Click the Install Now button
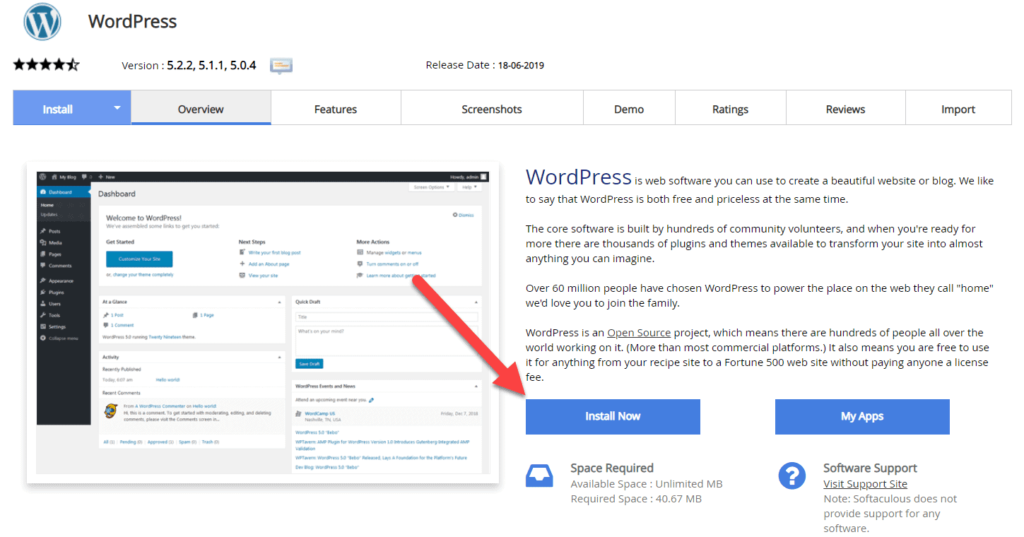This screenshot has width=1024, height=537. [x=613, y=416]
